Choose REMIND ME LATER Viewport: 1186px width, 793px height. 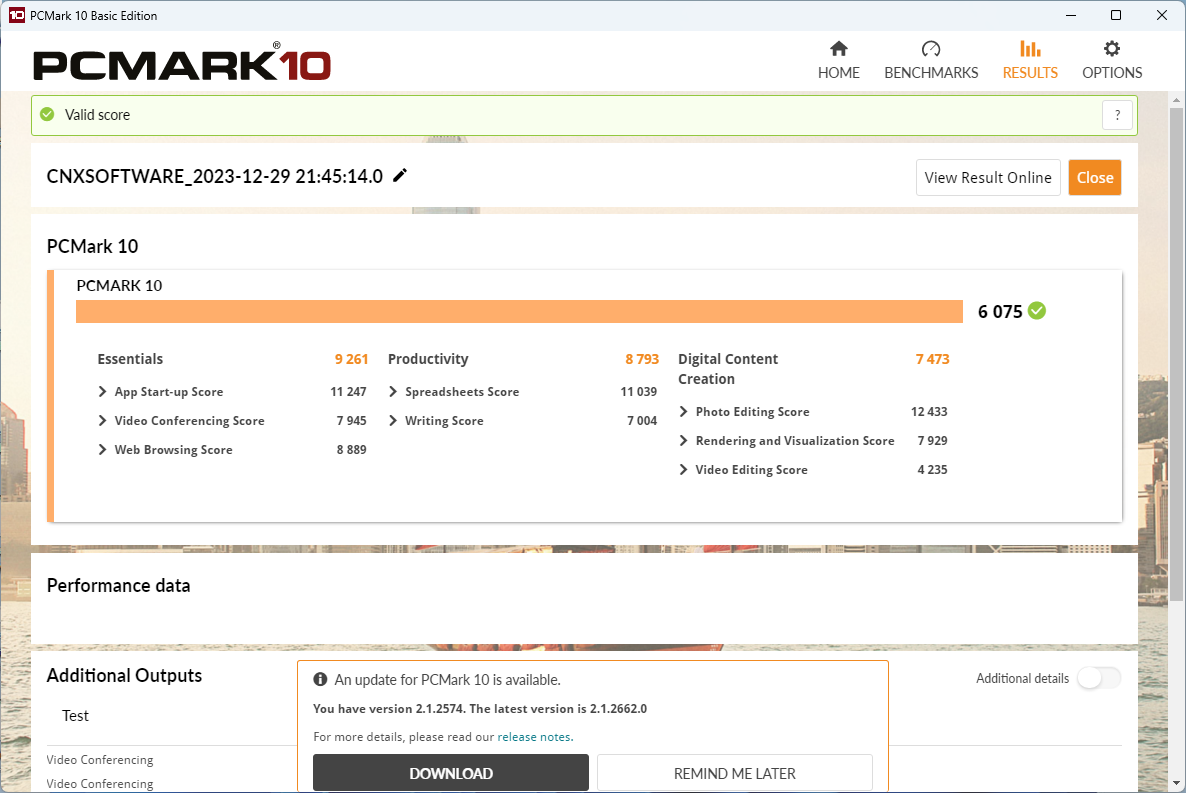pos(734,773)
